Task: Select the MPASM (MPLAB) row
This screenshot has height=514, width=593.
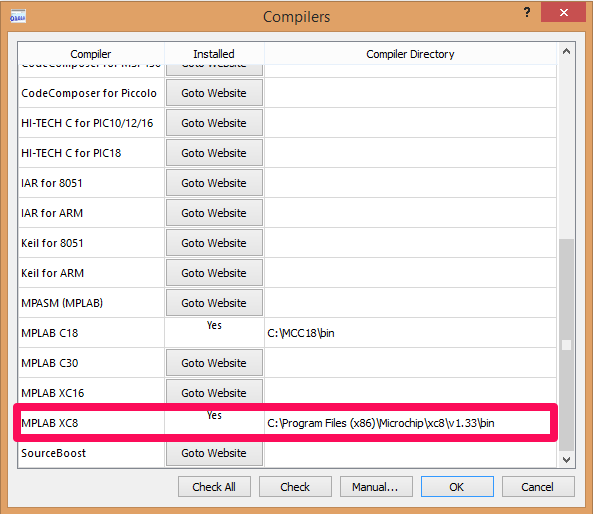Action: coord(287,303)
